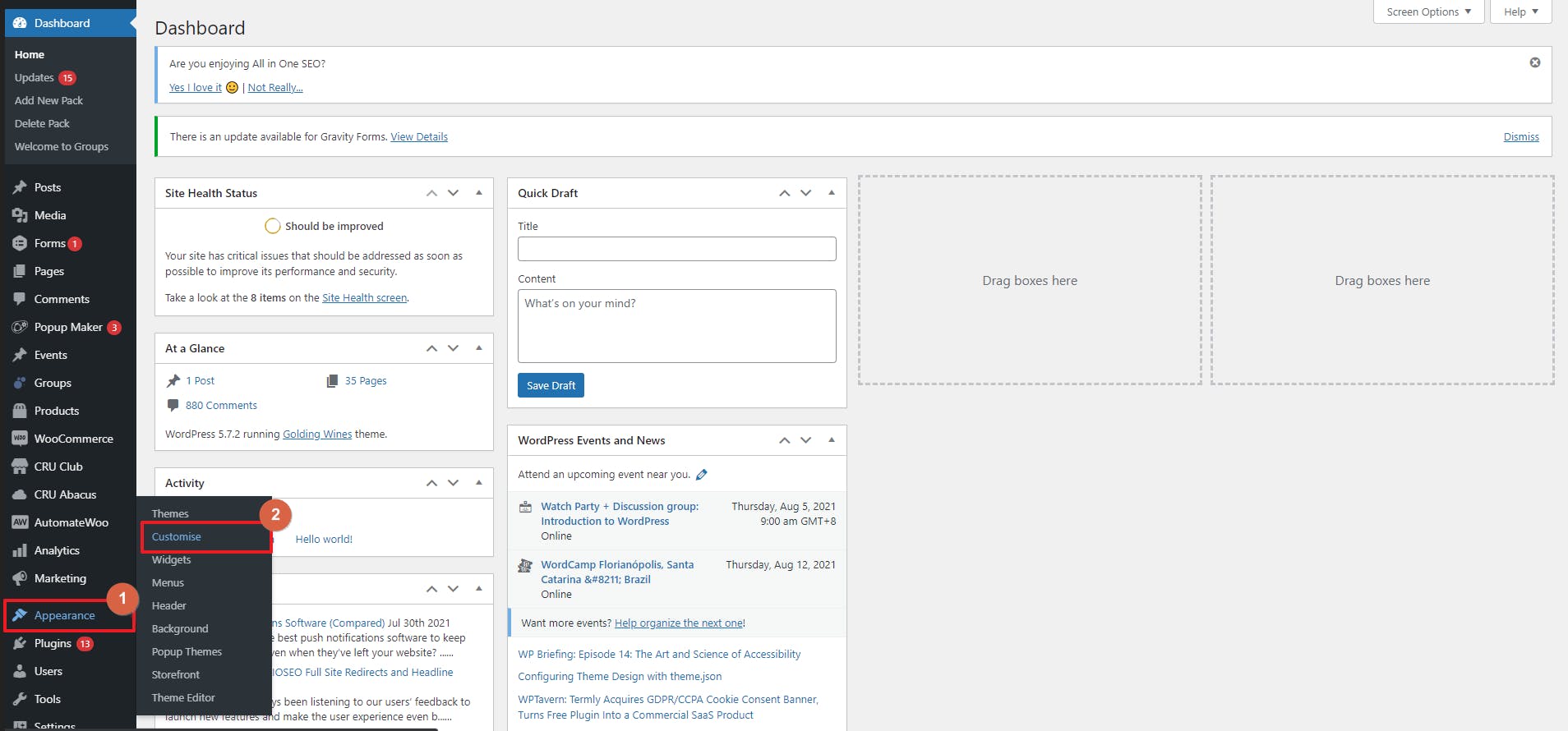Open Updates in the Dashboard menu
The image size is (1568, 731).
pos(34,77)
